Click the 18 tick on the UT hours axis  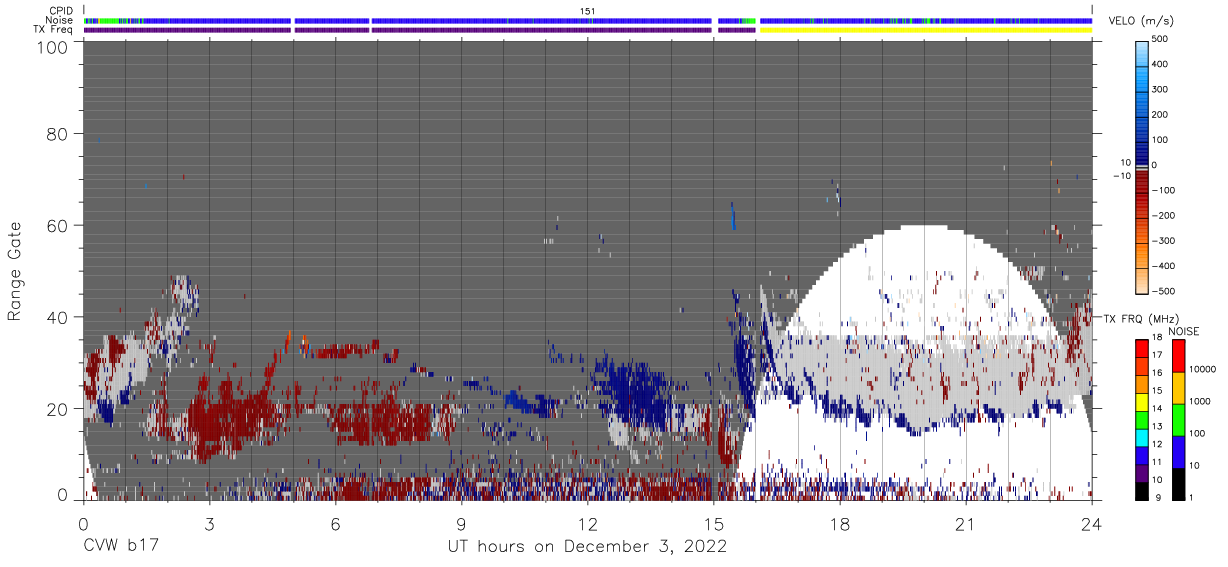tap(839, 523)
